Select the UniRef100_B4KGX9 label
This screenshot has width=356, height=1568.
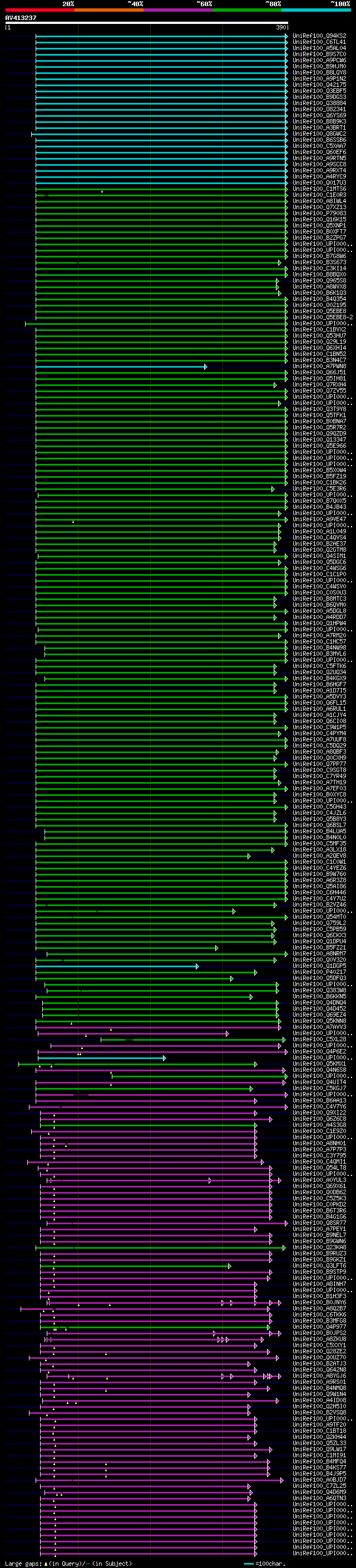(x=319, y=678)
